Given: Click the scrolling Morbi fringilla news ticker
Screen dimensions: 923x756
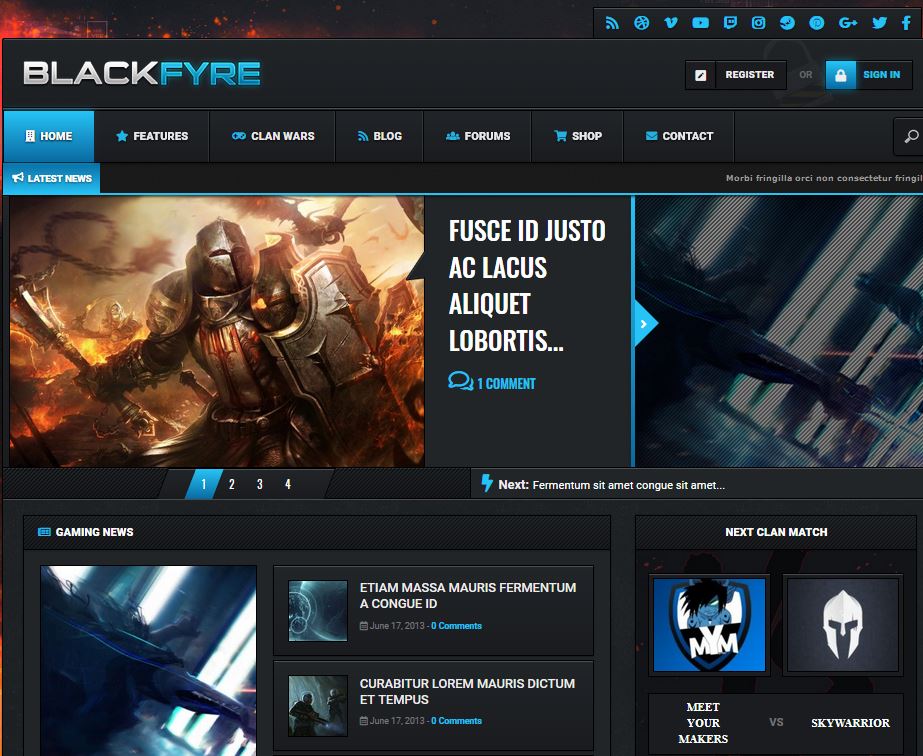Looking at the screenshot, I should coord(824,178).
